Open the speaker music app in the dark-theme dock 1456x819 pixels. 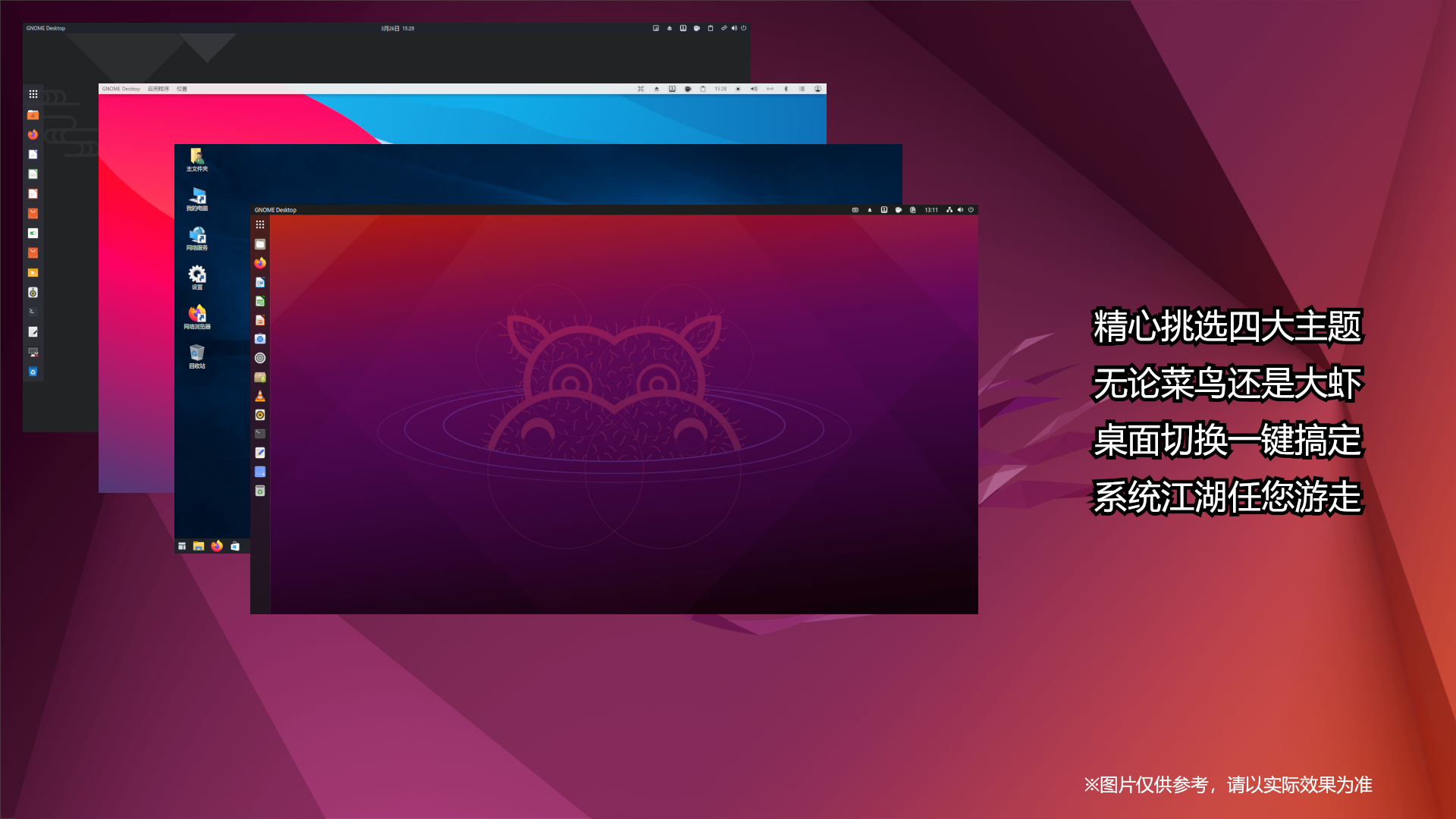tap(33, 292)
